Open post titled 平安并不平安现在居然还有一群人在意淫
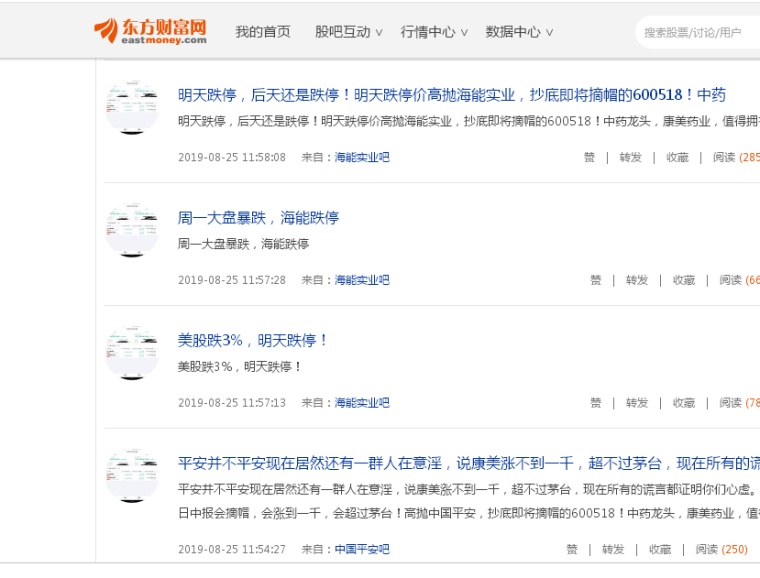 pos(469,463)
